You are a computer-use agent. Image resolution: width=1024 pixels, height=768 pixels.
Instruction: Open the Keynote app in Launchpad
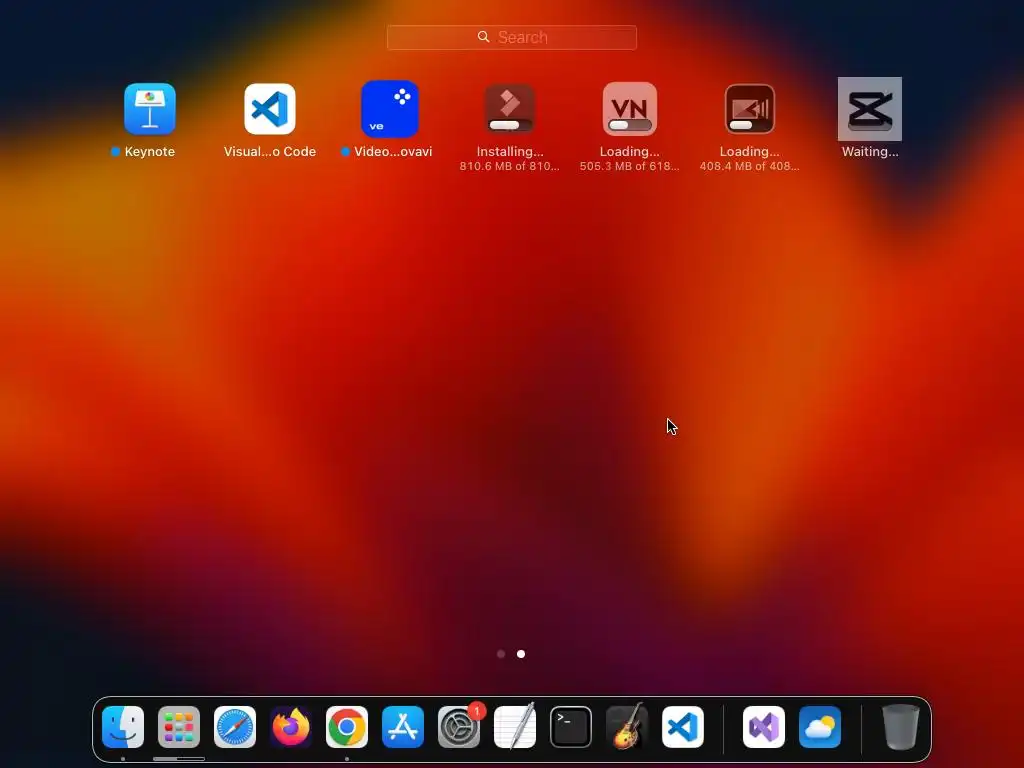(x=150, y=108)
